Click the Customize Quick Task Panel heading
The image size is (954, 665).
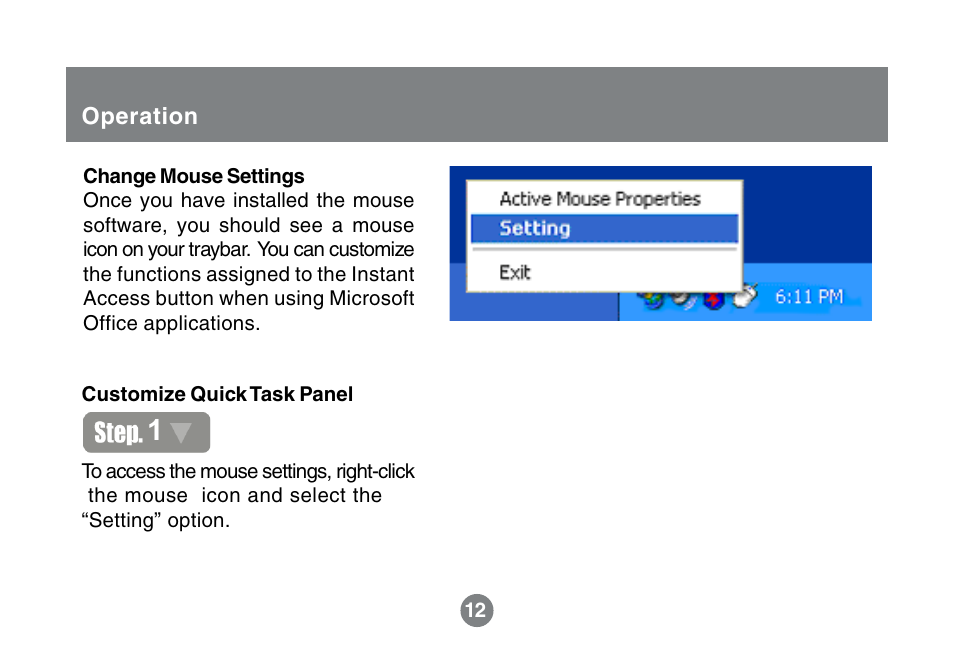click(217, 394)
